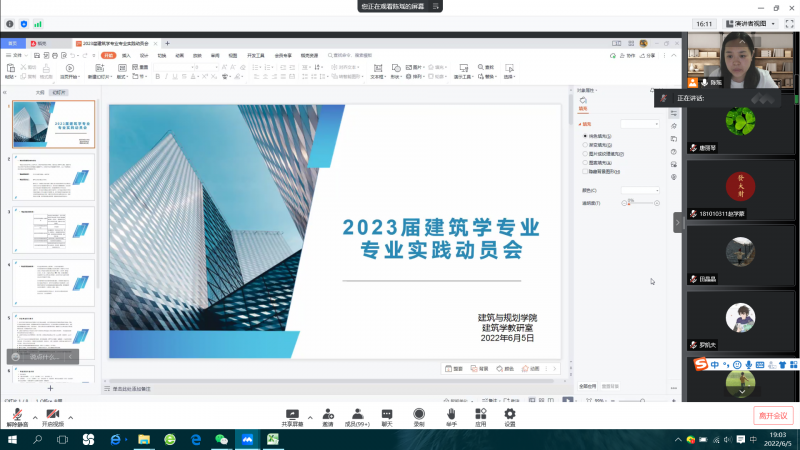Viewport: 800px width, 450px height.
Task: Open the 成员 participants list icon
Action: [356, 413]
